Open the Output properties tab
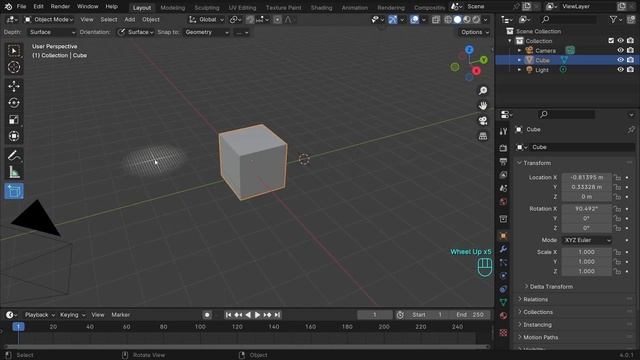 coord(503,161)
